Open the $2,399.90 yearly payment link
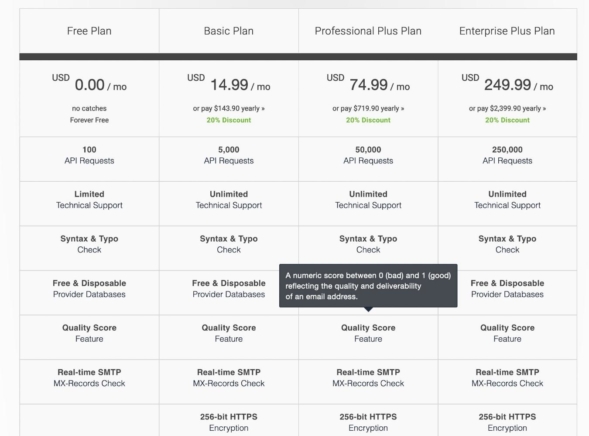The width and height of the screenshot is (589, 436). click(x=507, y=109)
